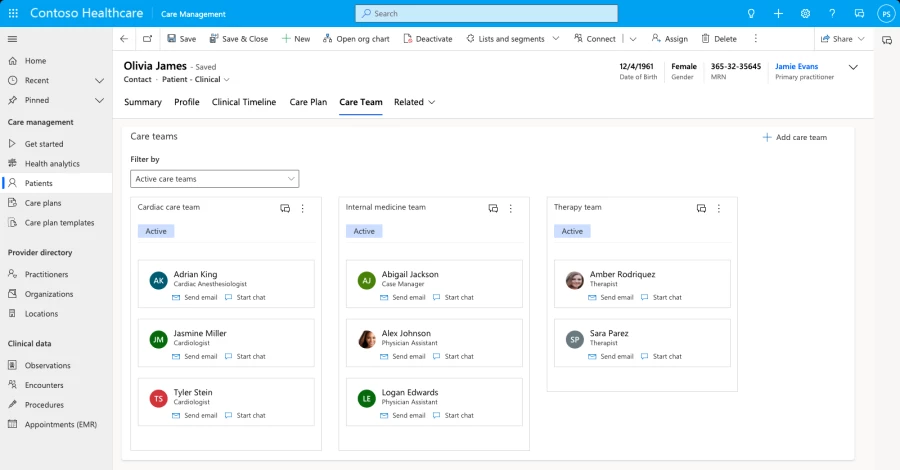The height and width of the screenshot is (470, 900).
Task: Open chat for Therapy team
Action: coord(701,208)
